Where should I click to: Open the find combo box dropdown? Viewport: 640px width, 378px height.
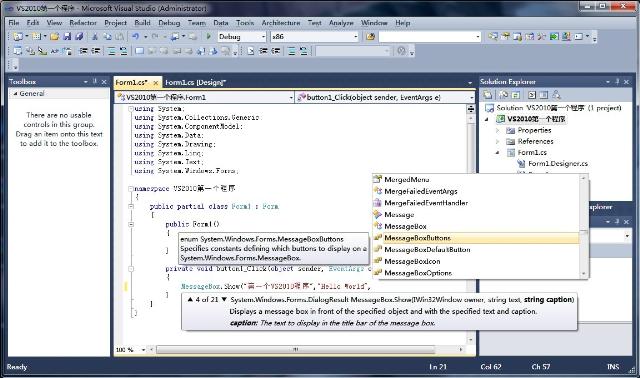(478, 37)
